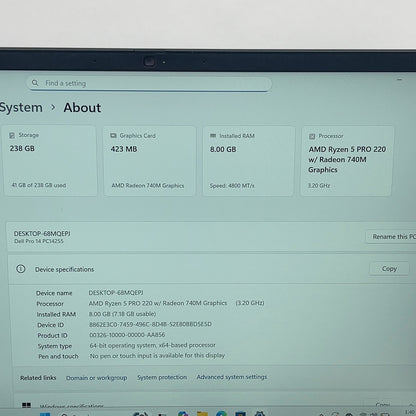Click the 'System type' row label
The image size is (416, 416).
point(55,346)
